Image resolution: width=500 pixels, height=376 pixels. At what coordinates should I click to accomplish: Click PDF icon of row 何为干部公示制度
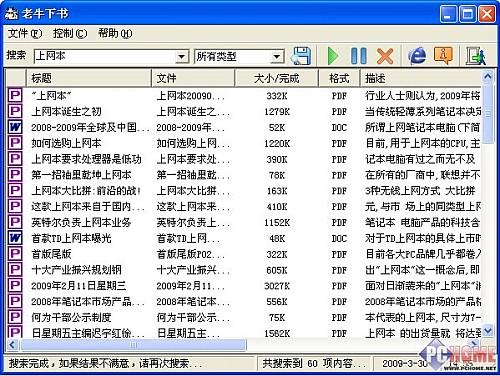(x=15, y=317)
